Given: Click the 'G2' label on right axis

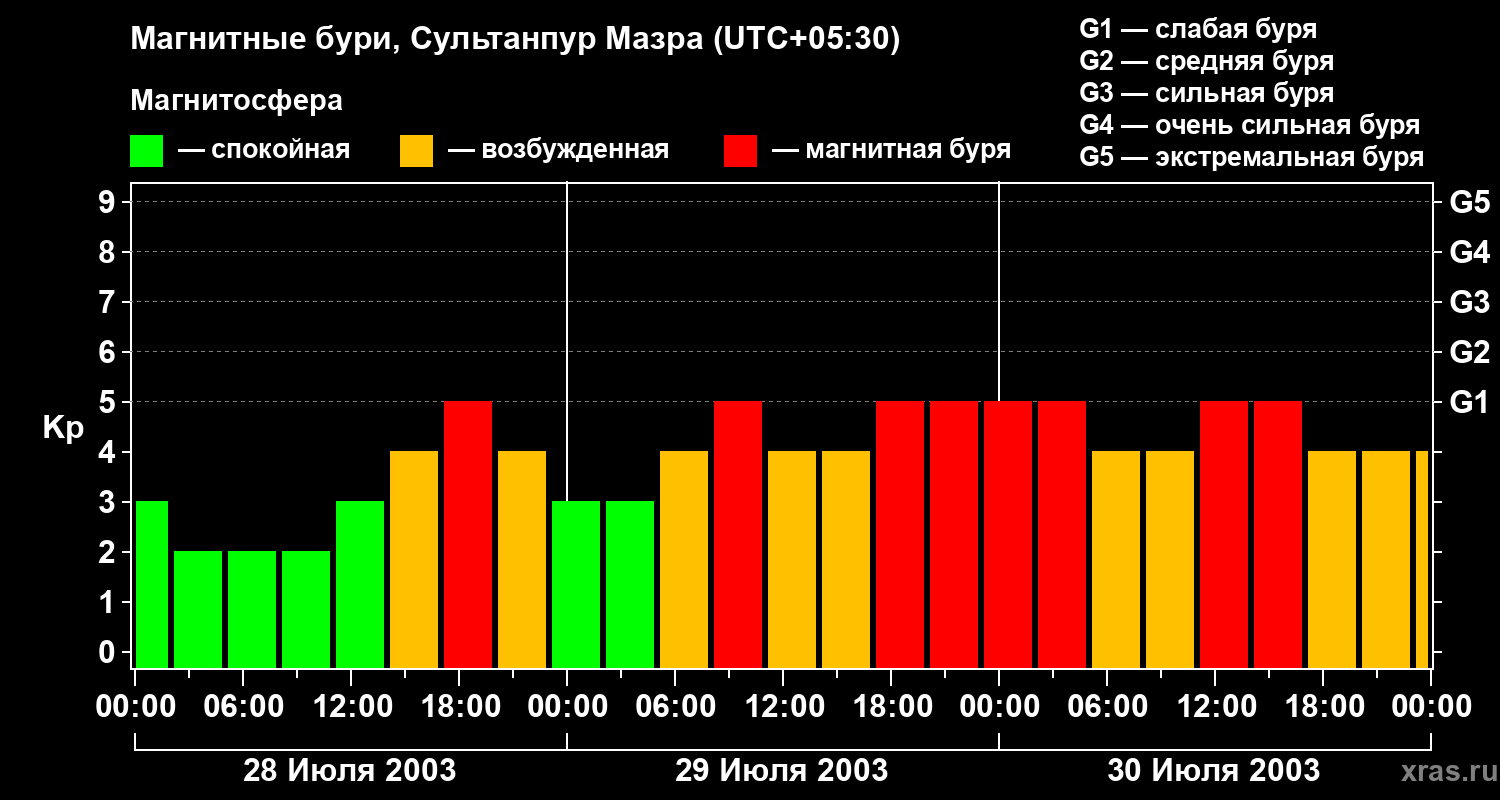Looking at the screenshot, I should point(1469,352).
